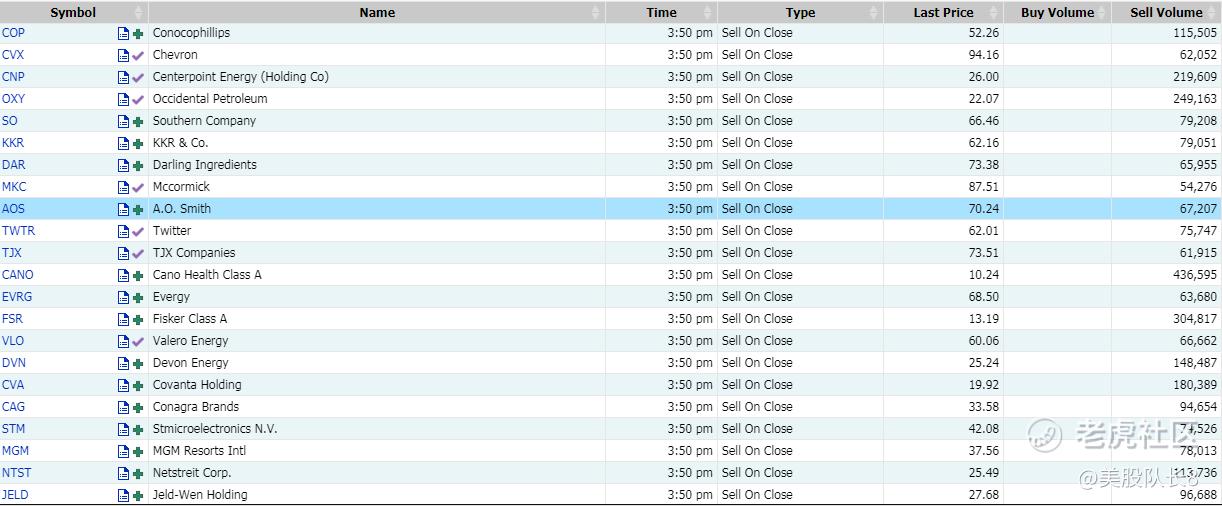
Task: Sort by the Type column header
Action: [800, 12]
